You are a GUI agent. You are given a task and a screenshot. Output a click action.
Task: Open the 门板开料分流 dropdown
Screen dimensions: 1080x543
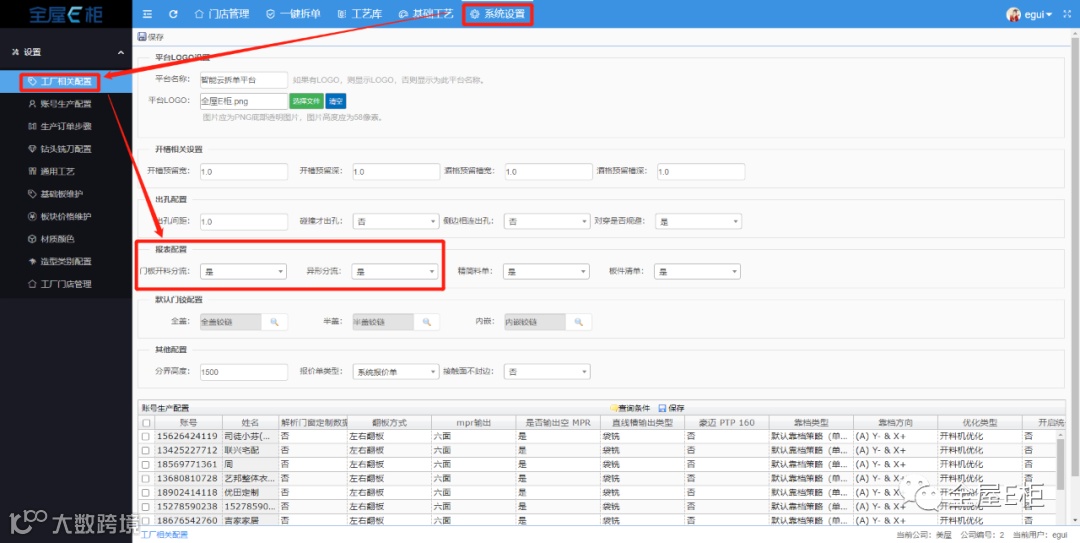coord(243,272)
